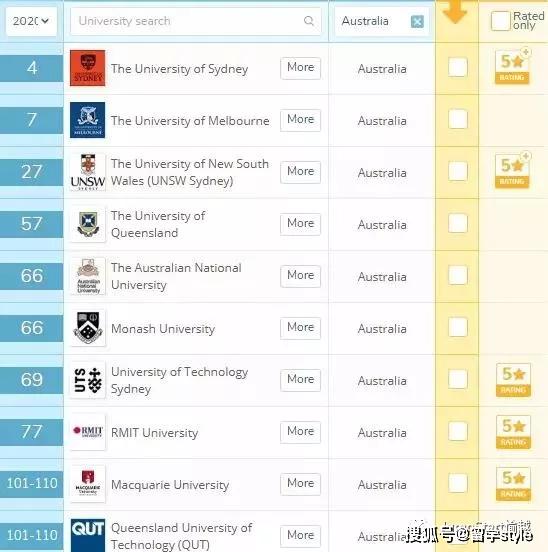Tick compare checkbox for University of Queensland
This screenshot has height=552, width=548.
458,223
